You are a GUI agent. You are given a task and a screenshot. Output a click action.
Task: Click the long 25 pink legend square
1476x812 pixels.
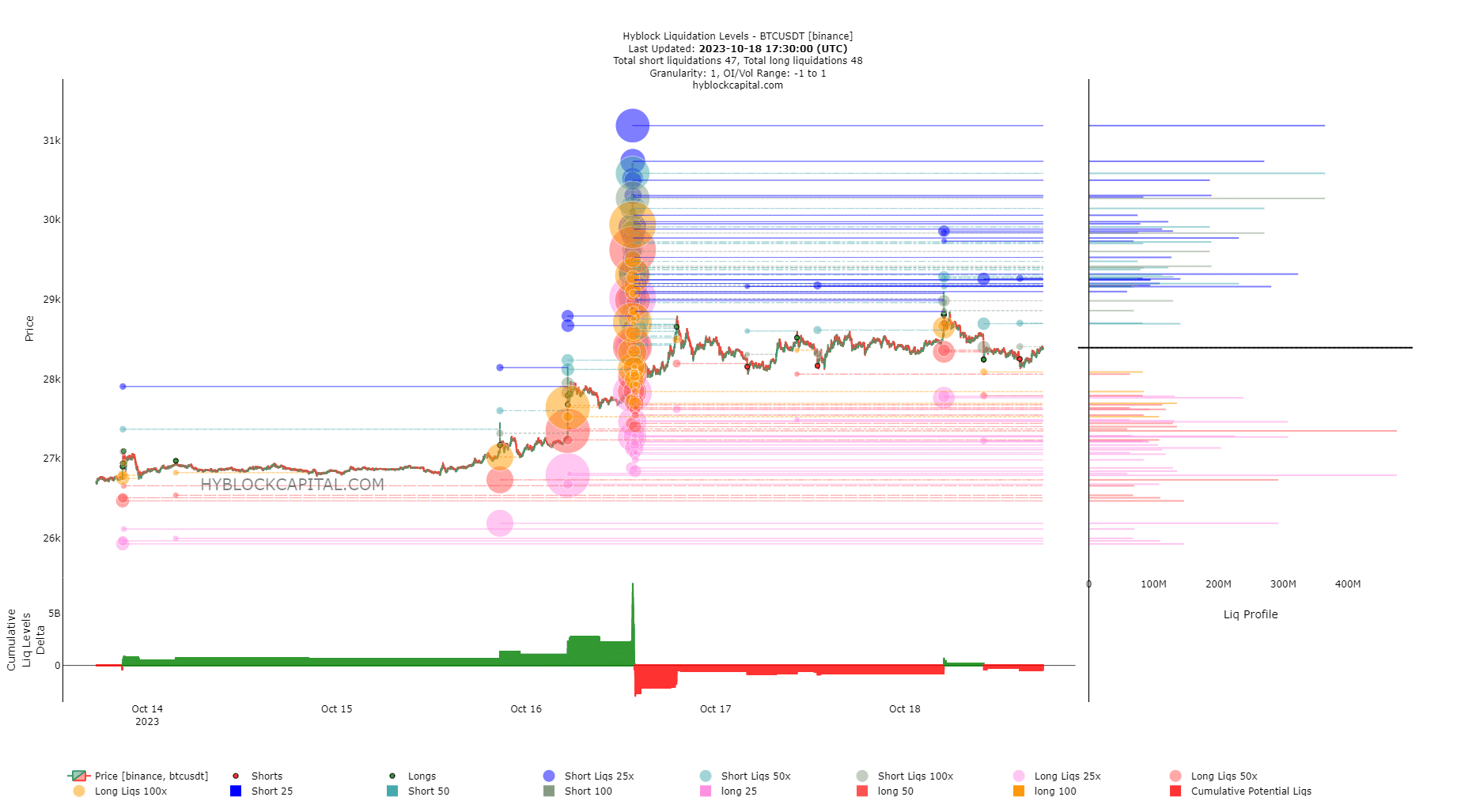tap(706, 791)
